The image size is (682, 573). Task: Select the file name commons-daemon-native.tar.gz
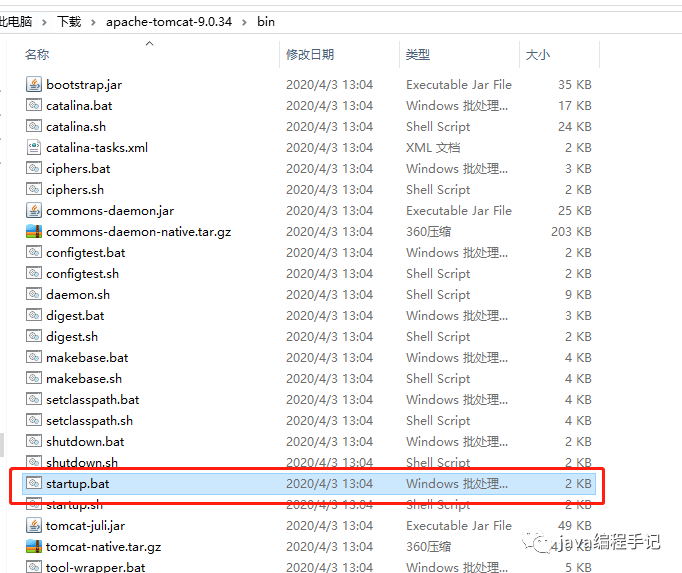coord(139,231)
